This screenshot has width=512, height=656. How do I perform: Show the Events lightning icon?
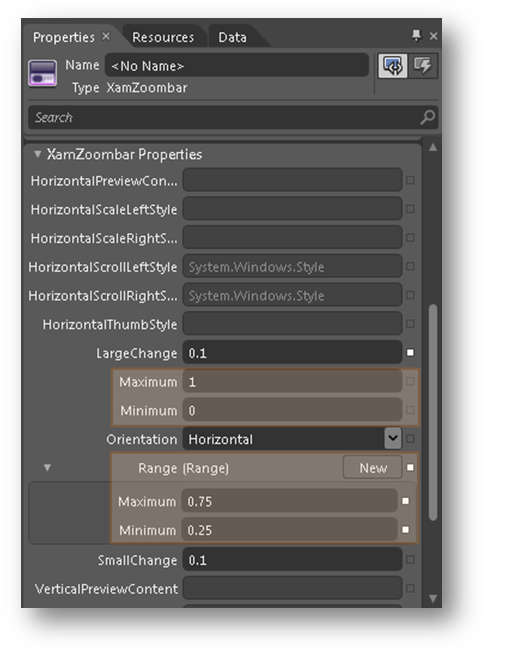(423, 65)
